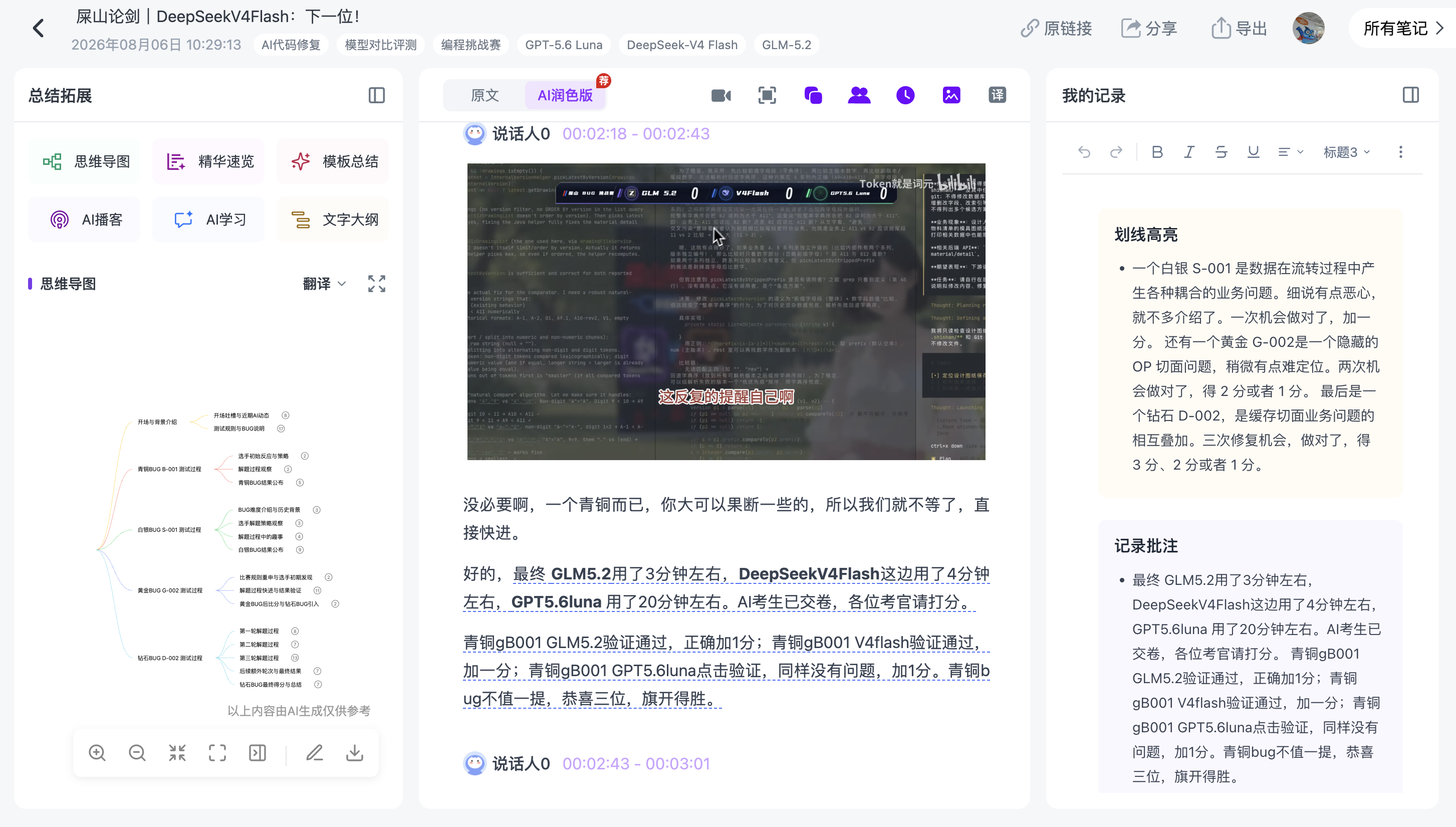Select 钻石BUG D-002 测试过程 node
The height and width of the screenshot is (827, 1456).
click(x=170, y=658)
